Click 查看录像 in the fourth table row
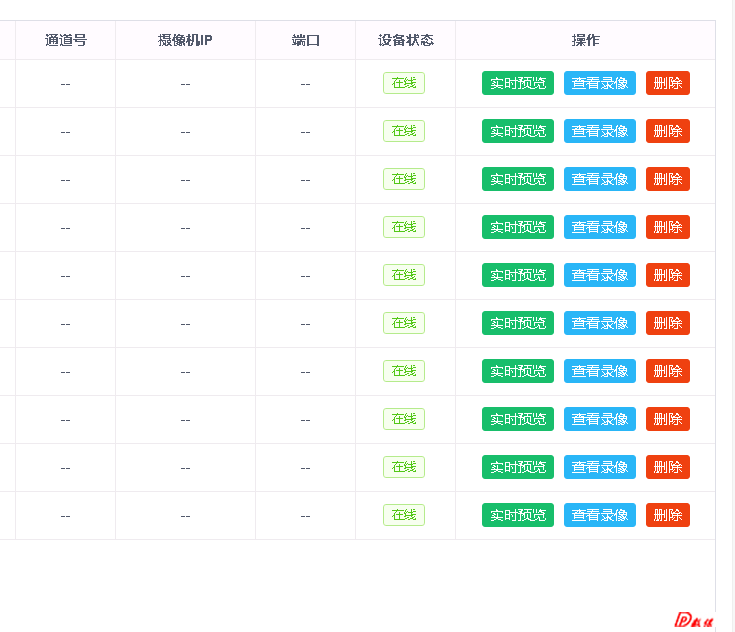Image resolution: width=735 pixels, height=632 pixels. click(600, 227)
